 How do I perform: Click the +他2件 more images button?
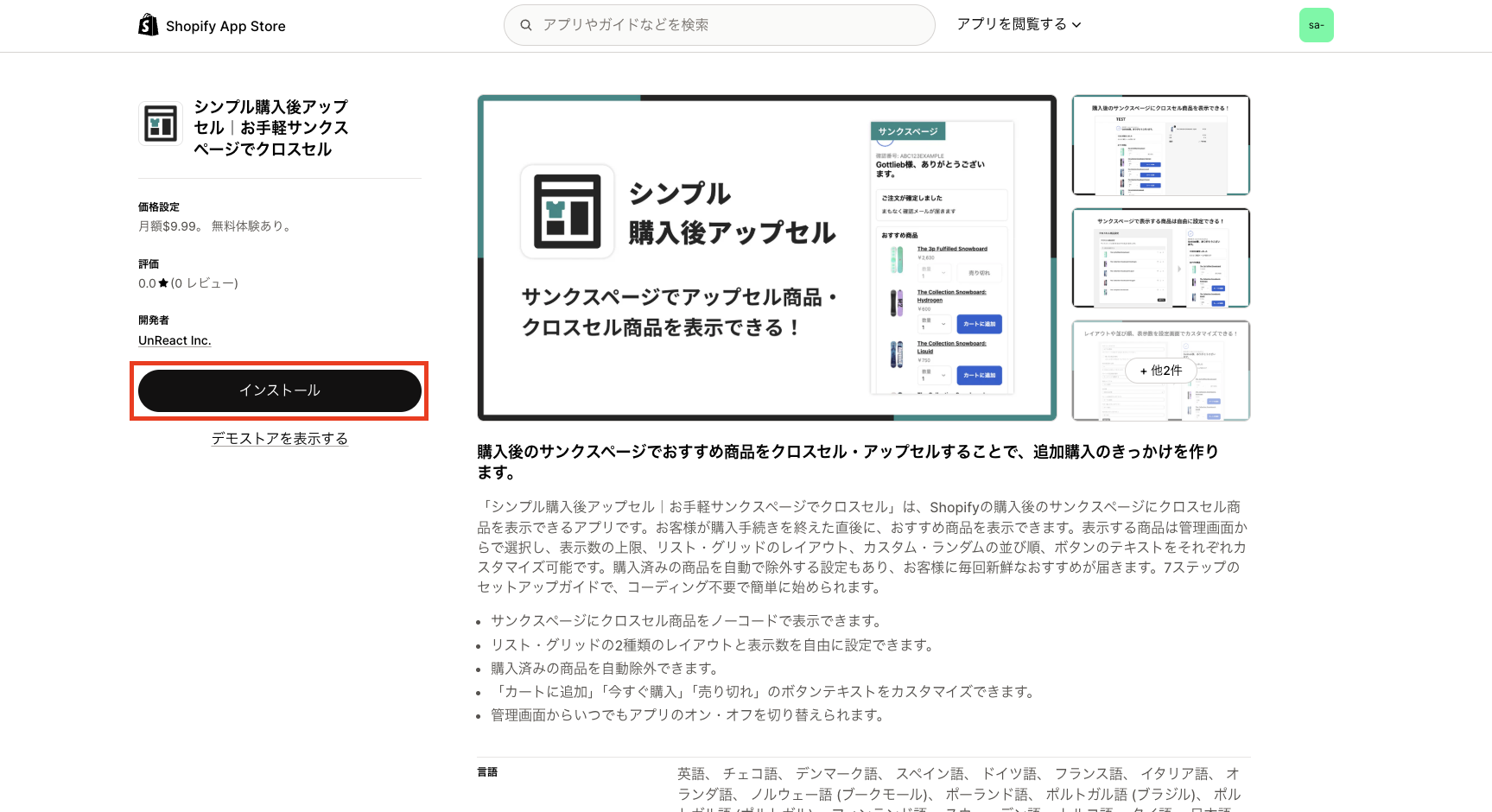click(1160, 371)
